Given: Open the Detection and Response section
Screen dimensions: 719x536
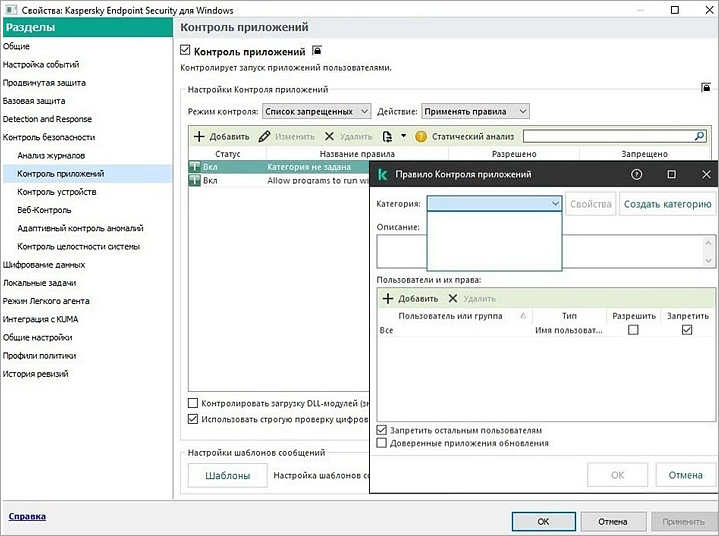Looking at the screenshot, I should click(x=47, y=119).
